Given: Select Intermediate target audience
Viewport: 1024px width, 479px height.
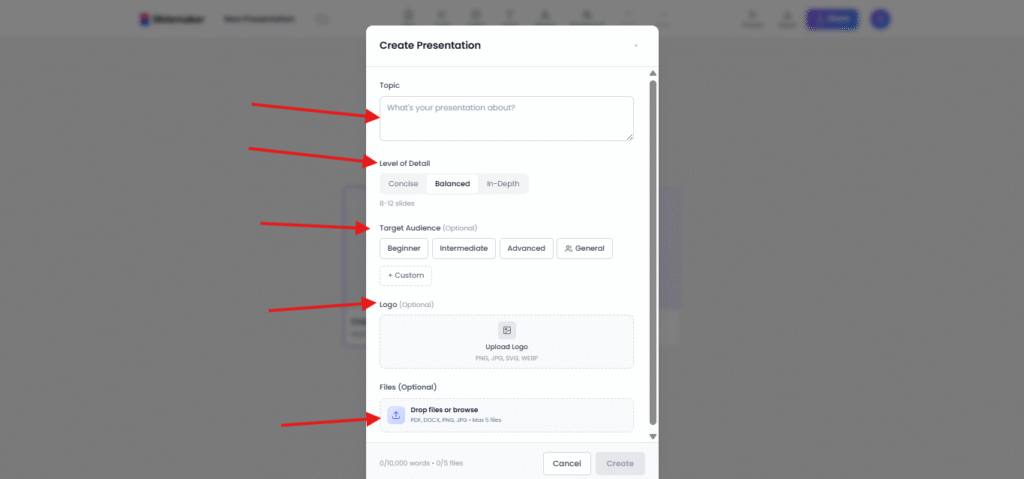Looking at the screenshot, I should click(x=464, y=248).
